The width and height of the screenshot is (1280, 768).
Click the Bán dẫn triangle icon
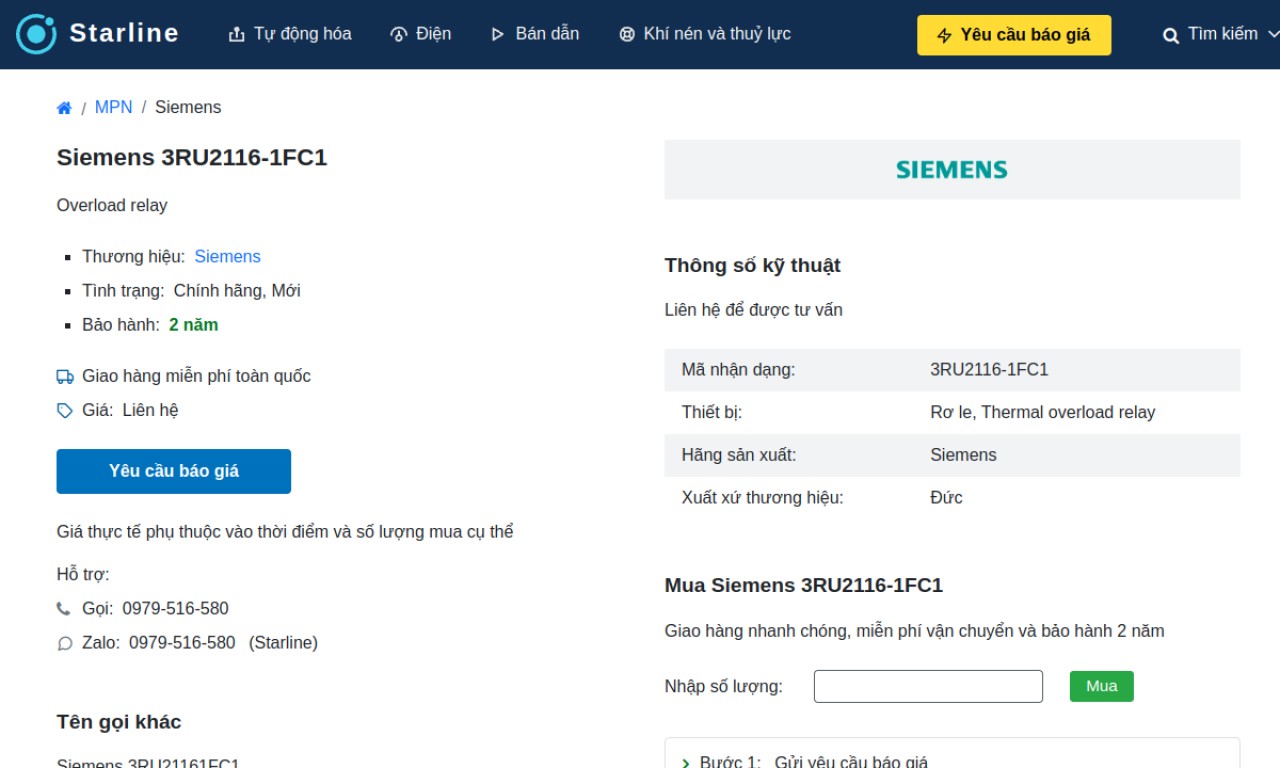[498, 35]
